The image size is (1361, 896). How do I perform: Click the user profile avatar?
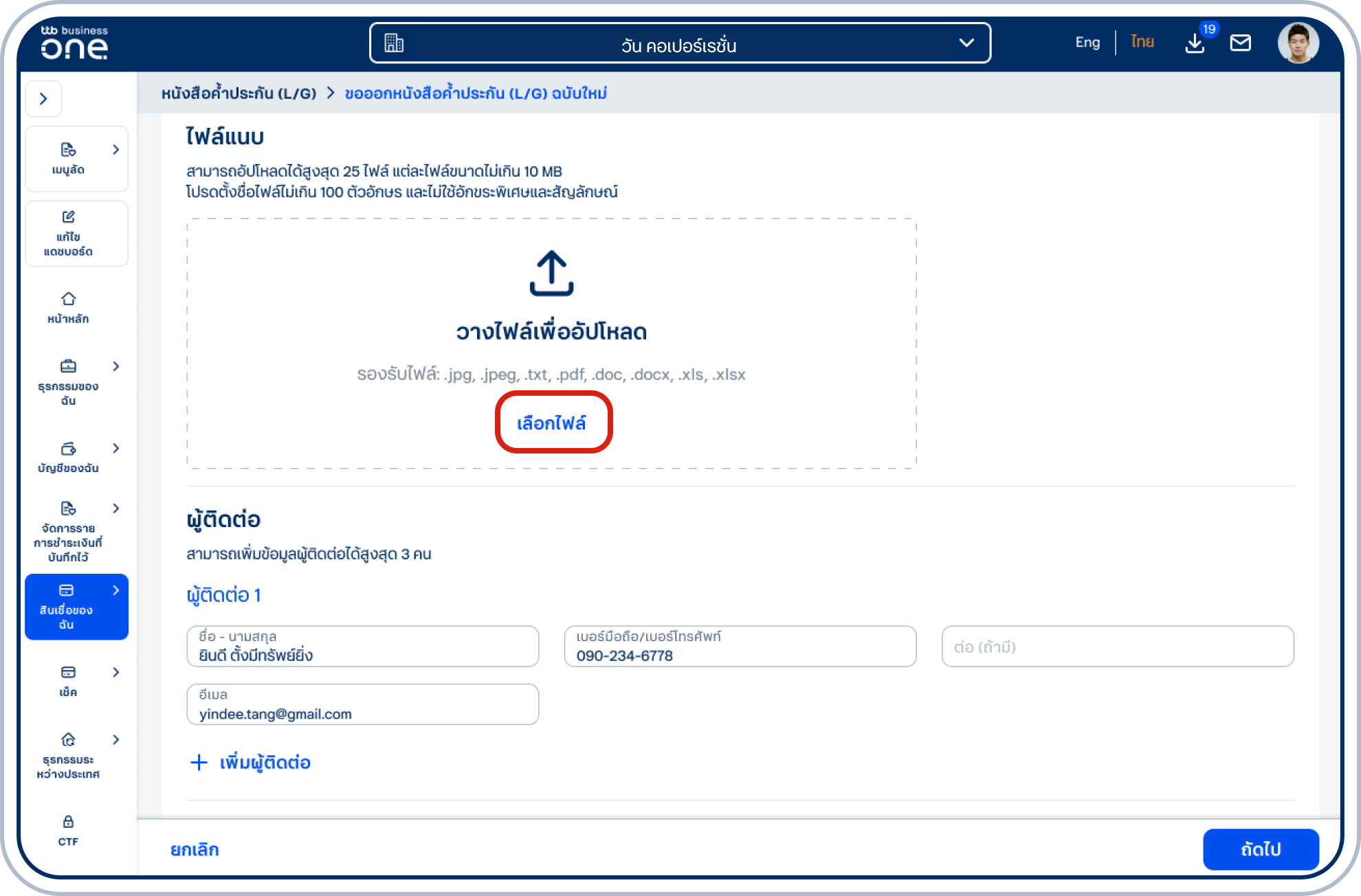(x=1297, y=43)
